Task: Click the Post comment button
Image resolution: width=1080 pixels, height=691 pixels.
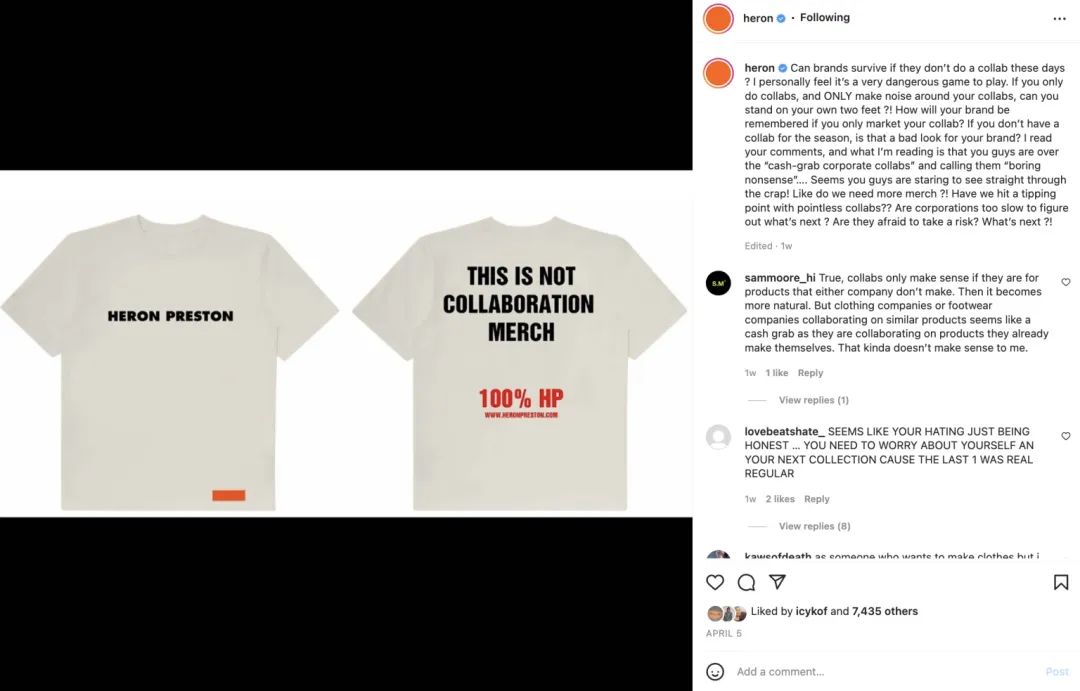Action: pyautogui.click(x=1057, y=672)
